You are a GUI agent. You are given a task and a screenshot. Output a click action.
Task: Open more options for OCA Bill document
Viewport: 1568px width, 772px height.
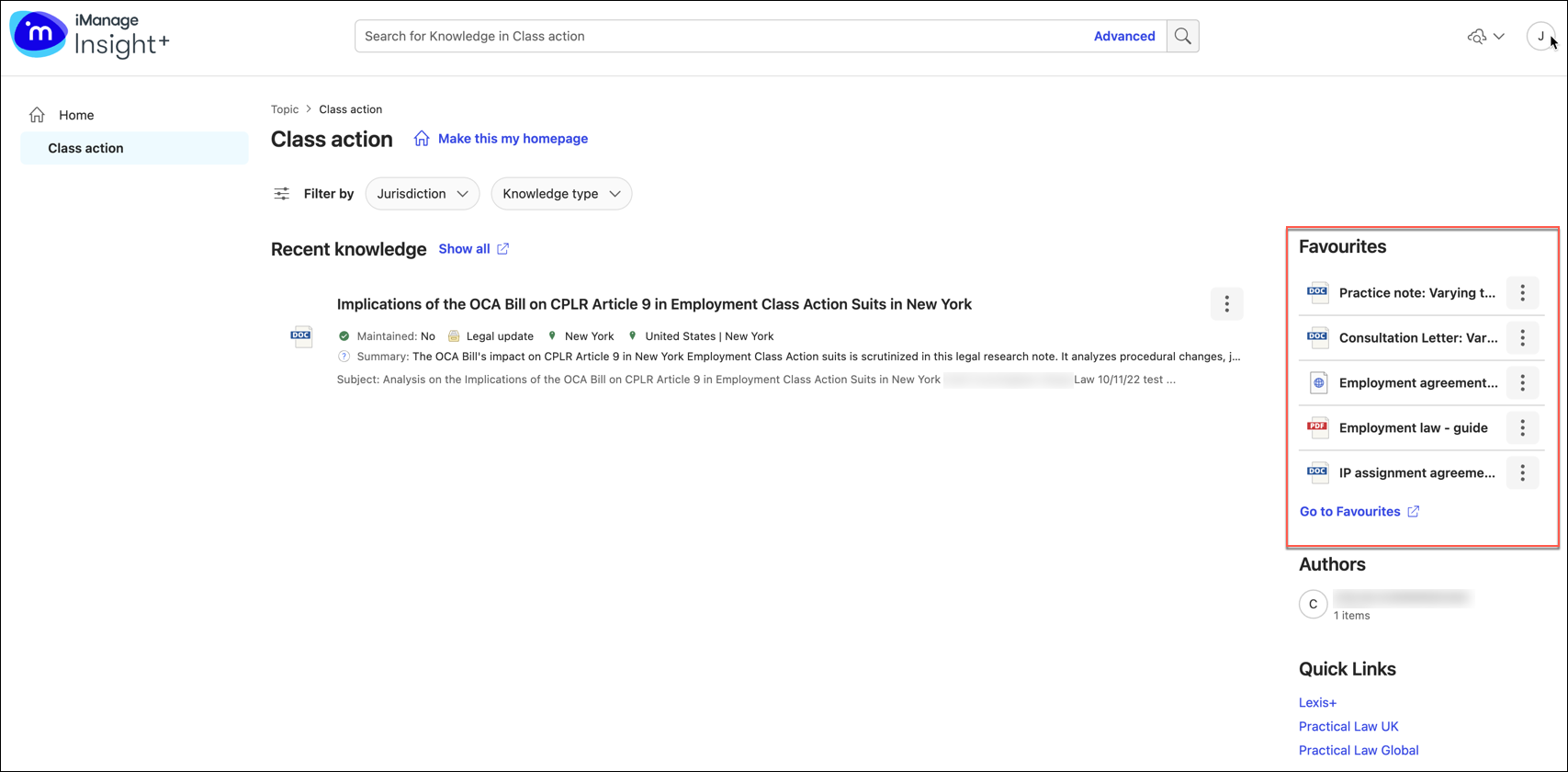1226,304
